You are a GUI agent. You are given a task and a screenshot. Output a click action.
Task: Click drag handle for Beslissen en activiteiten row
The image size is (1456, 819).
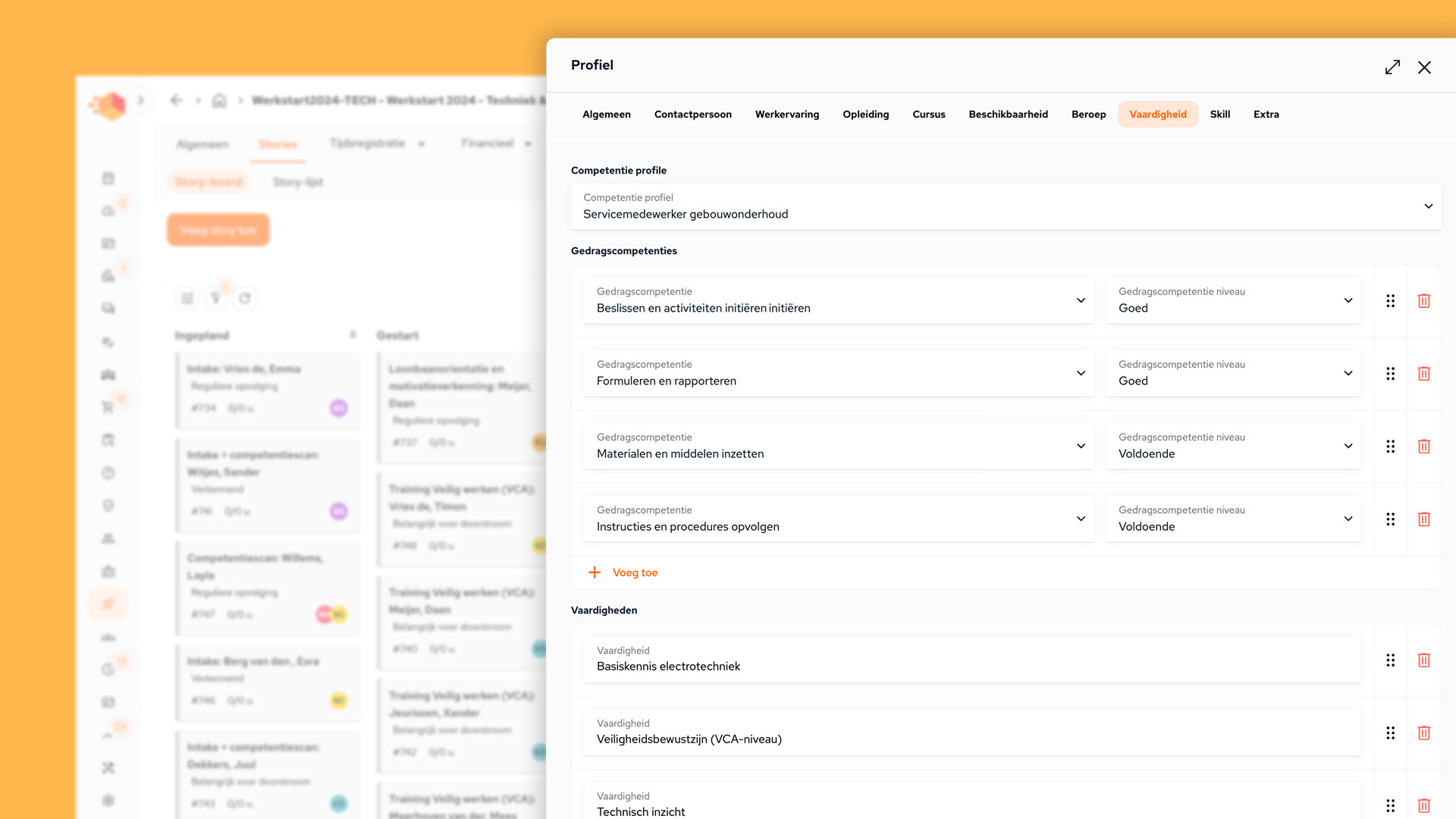point(1390,301)
